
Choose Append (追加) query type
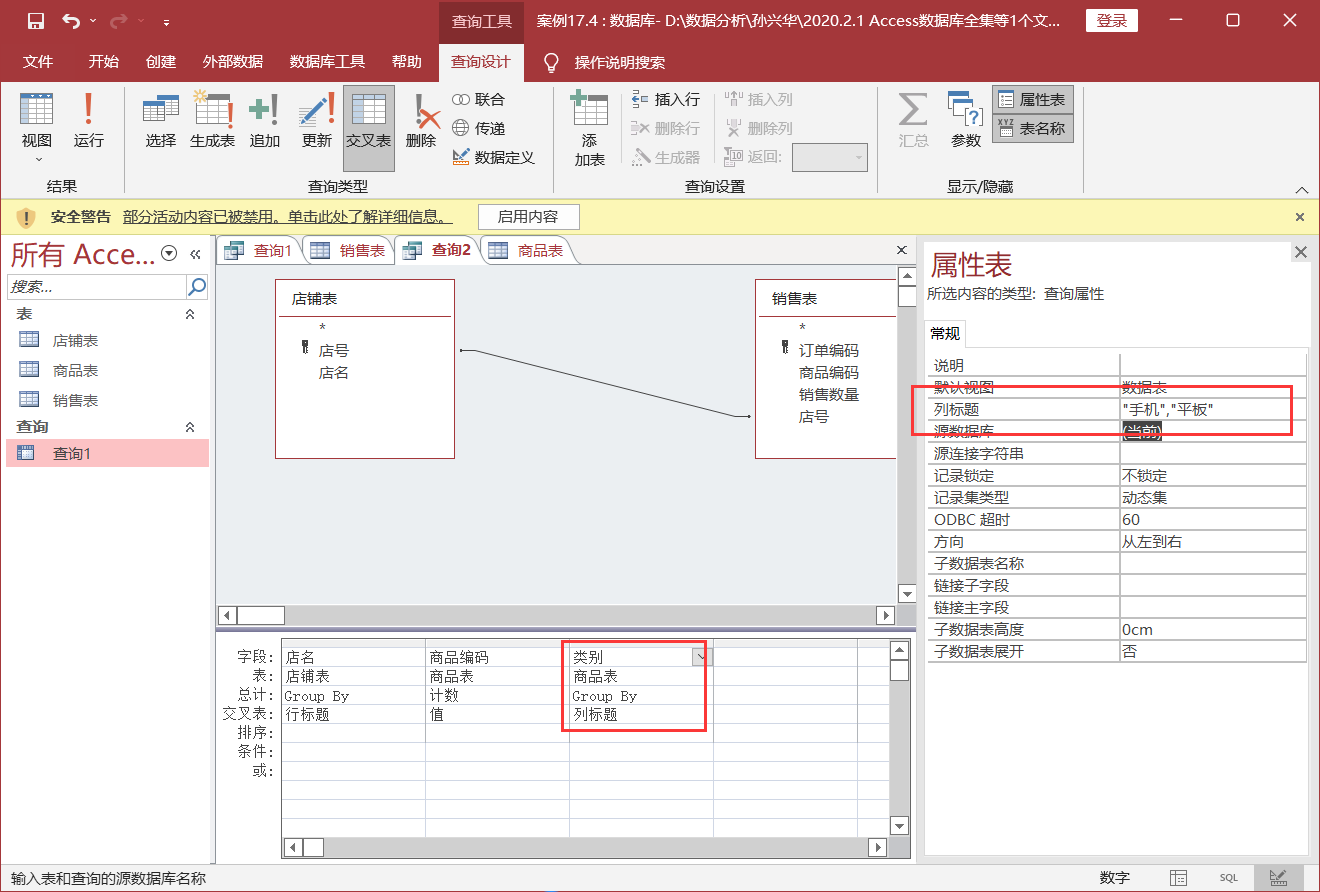(264, 122)
